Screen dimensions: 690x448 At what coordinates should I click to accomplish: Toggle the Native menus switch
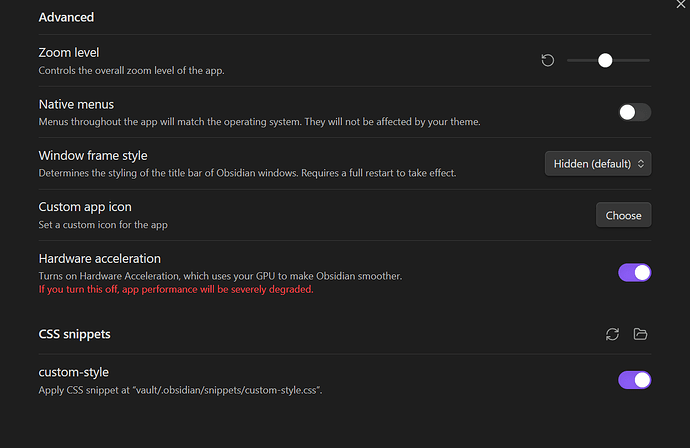[x=635, y=112]
